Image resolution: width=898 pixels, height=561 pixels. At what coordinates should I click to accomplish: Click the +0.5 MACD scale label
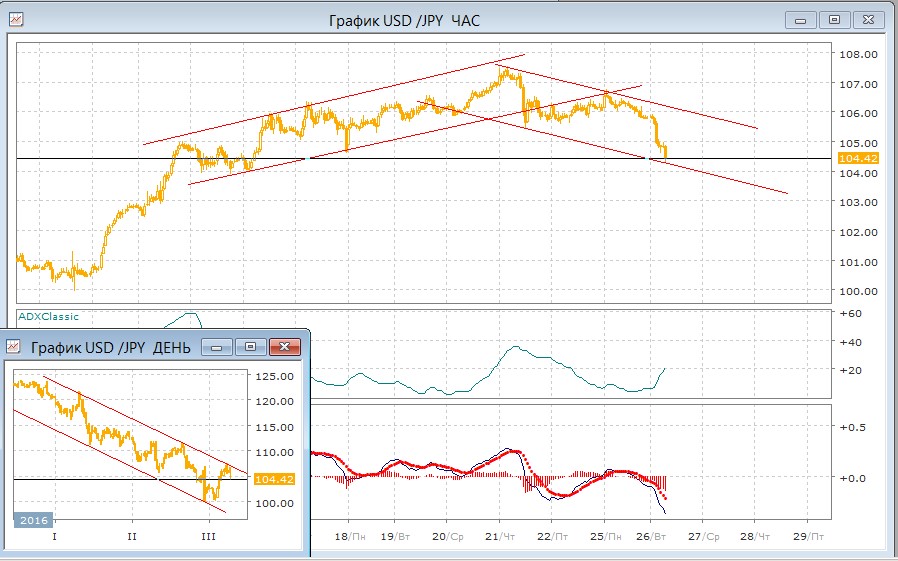(852, 428)
